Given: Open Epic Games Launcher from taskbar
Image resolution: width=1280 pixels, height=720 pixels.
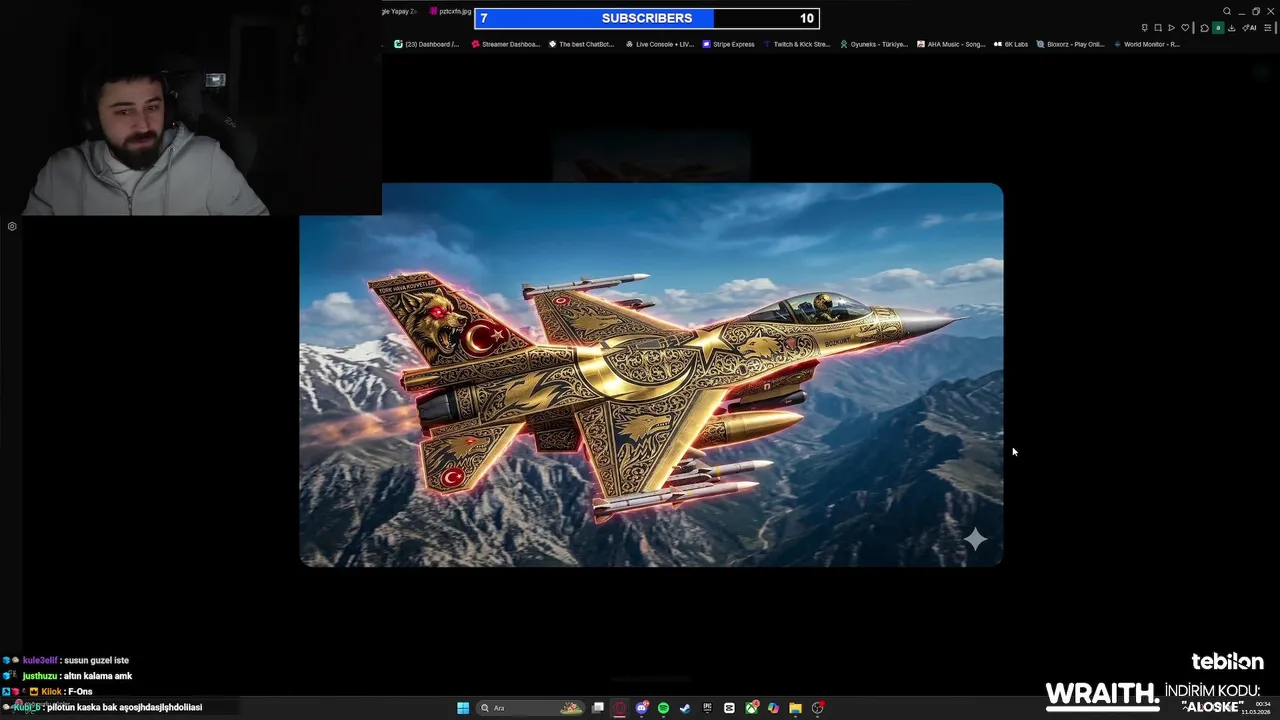Looking at the screenshot, I should point(707,708).
